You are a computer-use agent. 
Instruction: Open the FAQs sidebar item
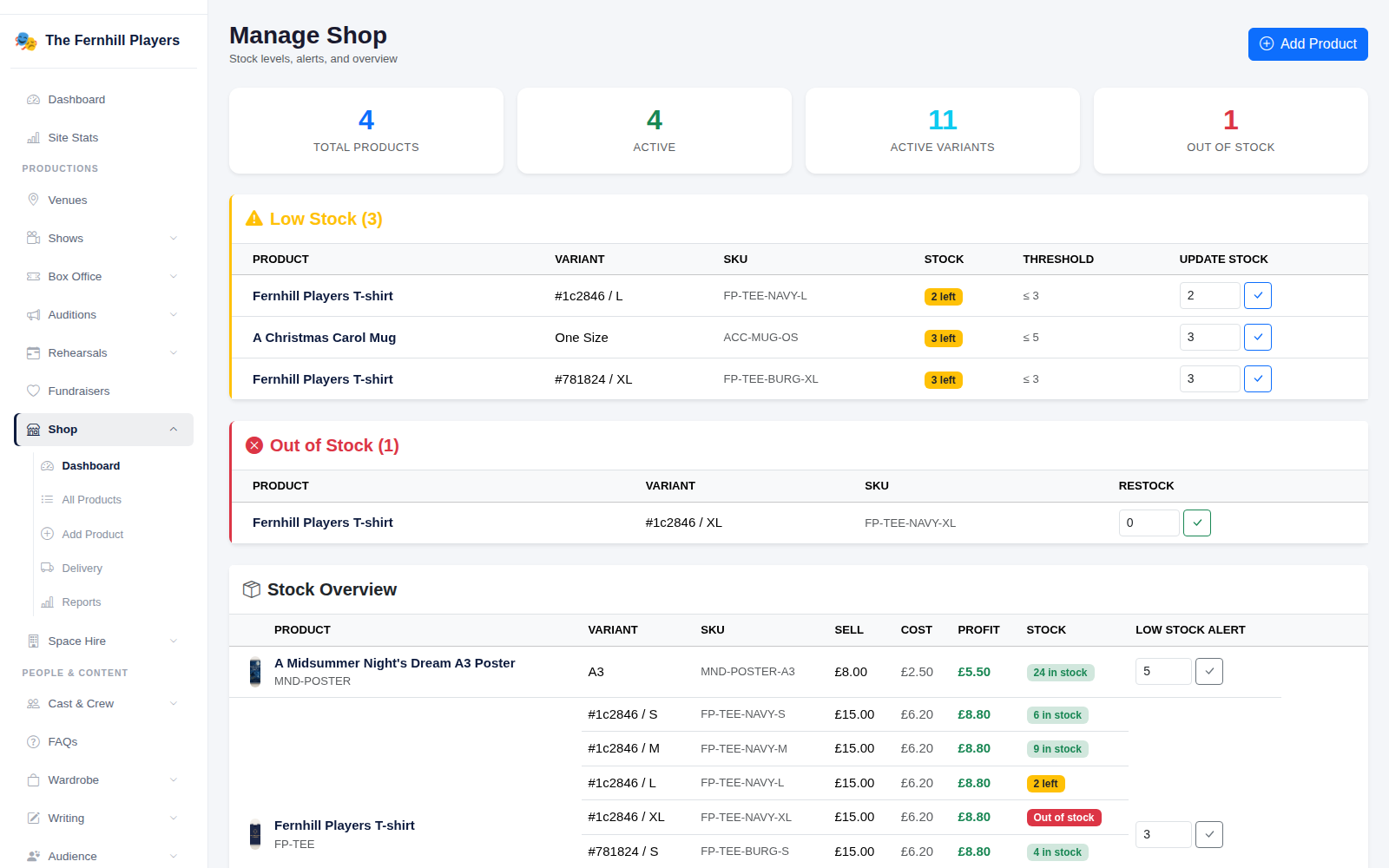103,742
